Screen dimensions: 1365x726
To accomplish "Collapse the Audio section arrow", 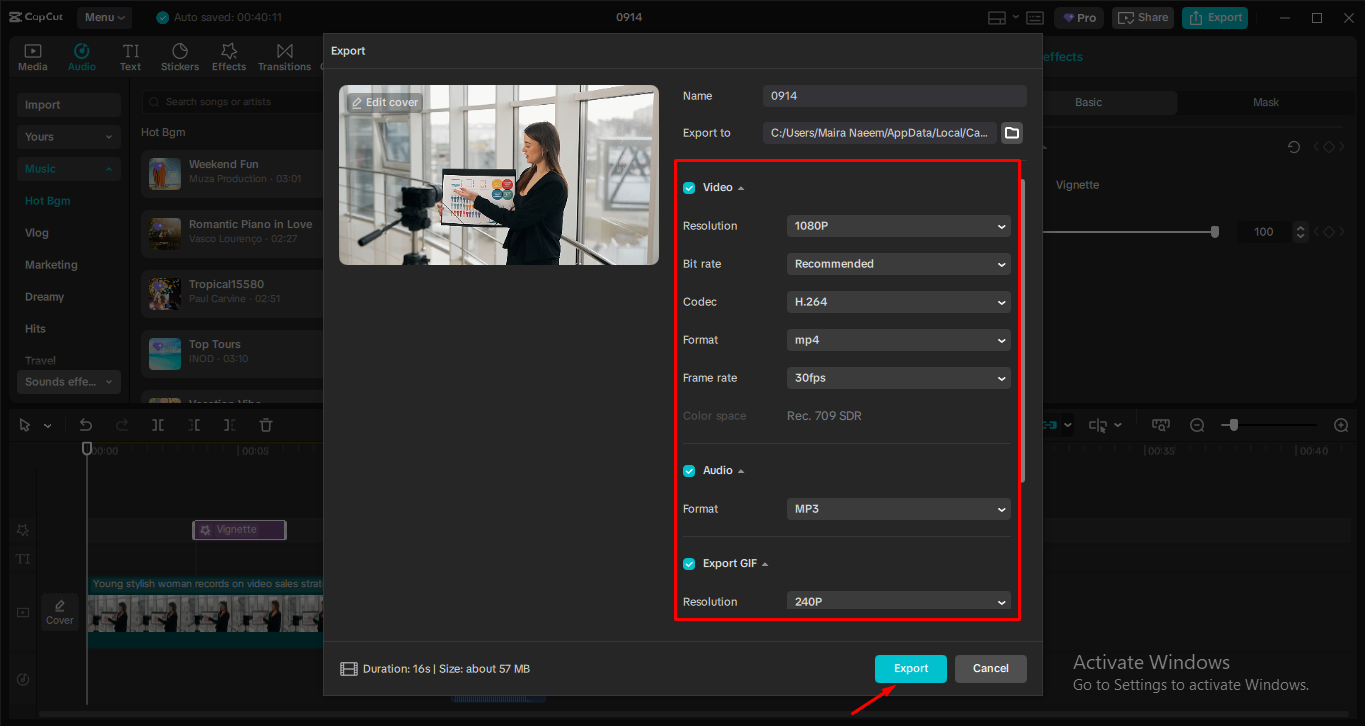I will [x=741, y=471].
